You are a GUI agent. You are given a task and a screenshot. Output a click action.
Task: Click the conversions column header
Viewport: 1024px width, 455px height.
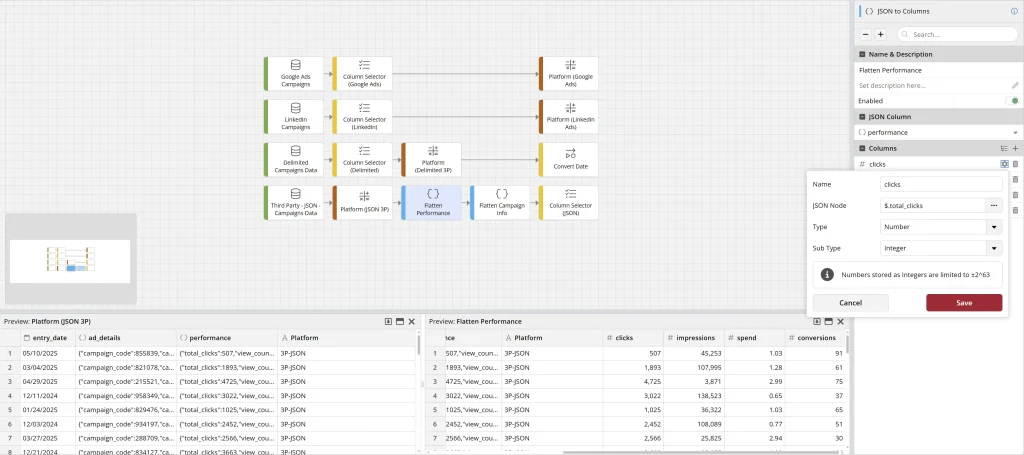[x=815, y=337]
